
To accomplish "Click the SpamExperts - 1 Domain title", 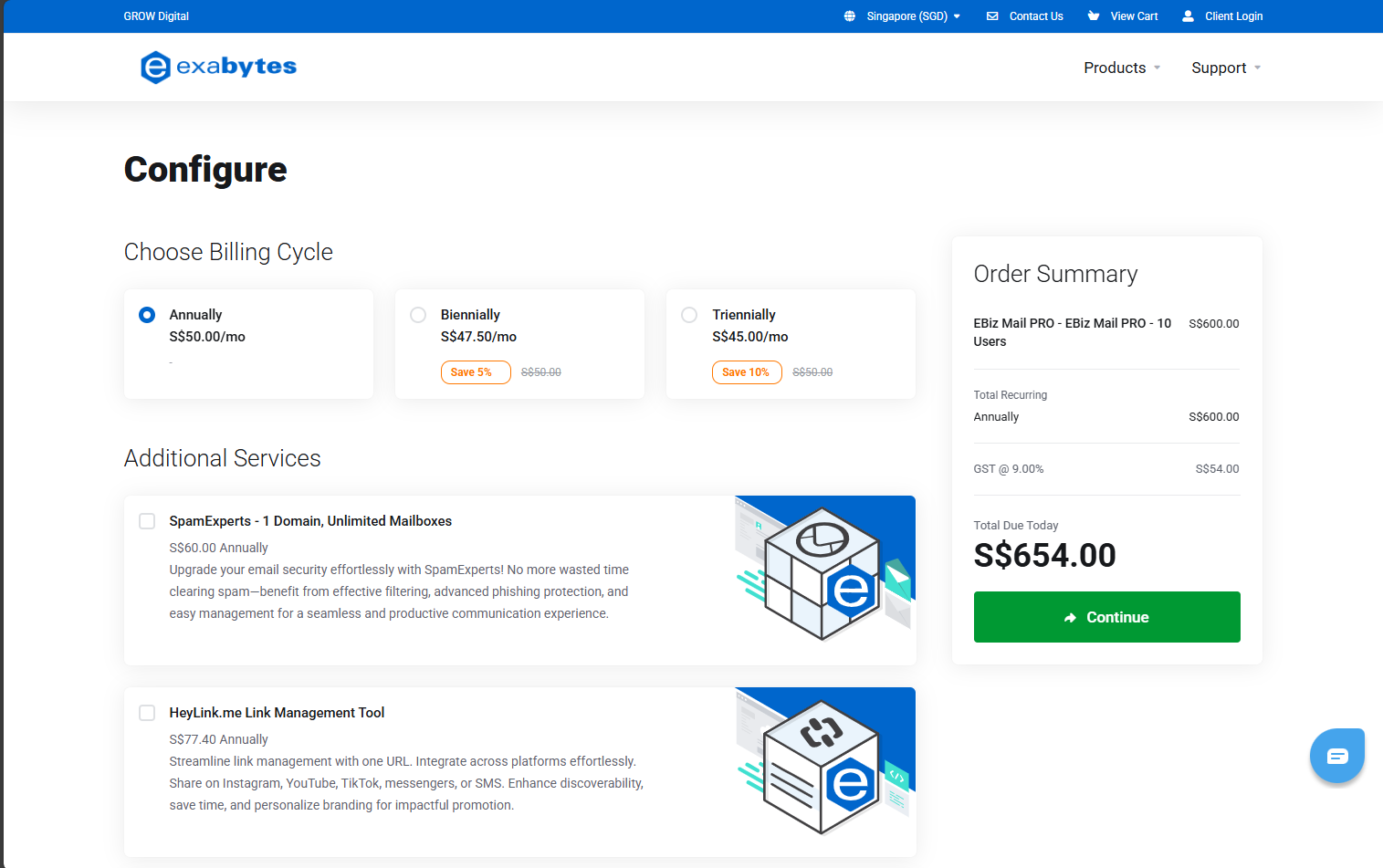I will 310,521.
